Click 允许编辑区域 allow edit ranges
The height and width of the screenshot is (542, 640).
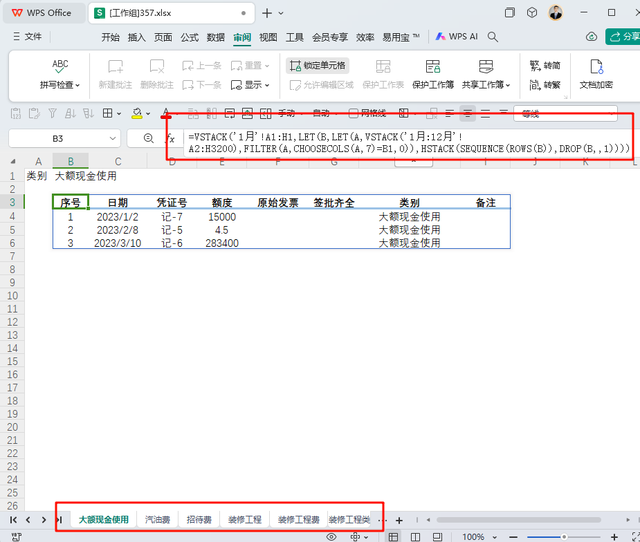pyautogui.click(x=321, y=85)
